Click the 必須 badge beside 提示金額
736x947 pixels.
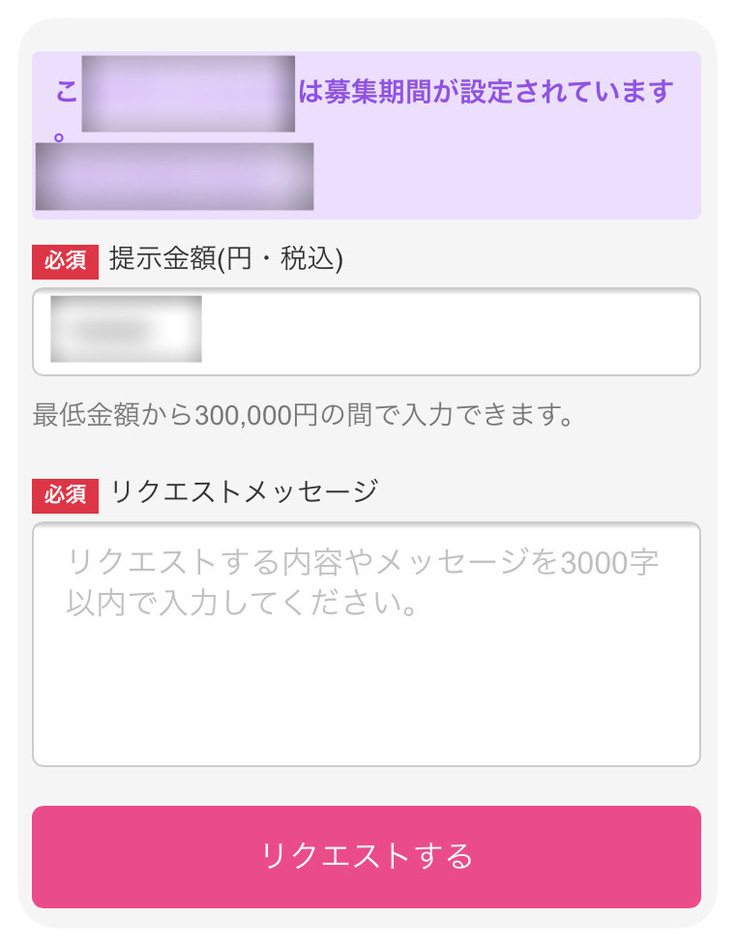click(65, 261)
